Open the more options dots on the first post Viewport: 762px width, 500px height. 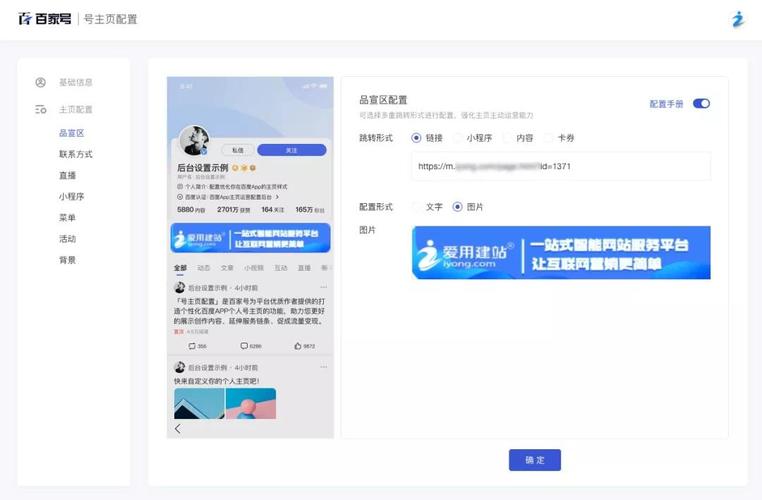click(324, 287)
